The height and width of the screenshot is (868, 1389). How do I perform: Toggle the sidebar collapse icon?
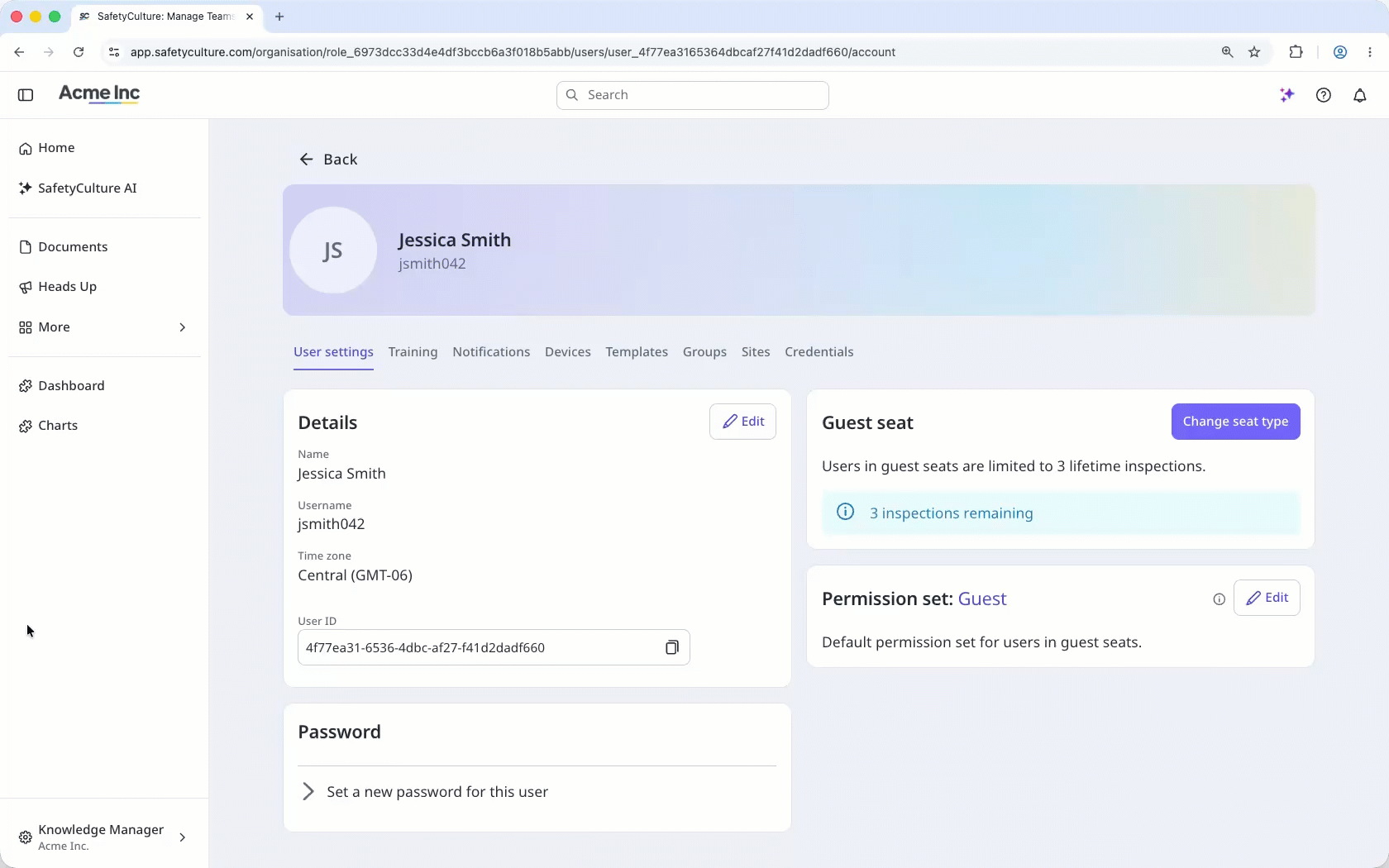(26, 95)
